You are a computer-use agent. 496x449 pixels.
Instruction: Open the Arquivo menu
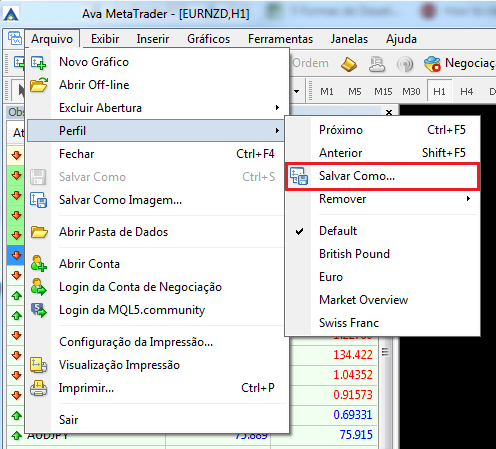pyautogui.click(x=52, y=39)
